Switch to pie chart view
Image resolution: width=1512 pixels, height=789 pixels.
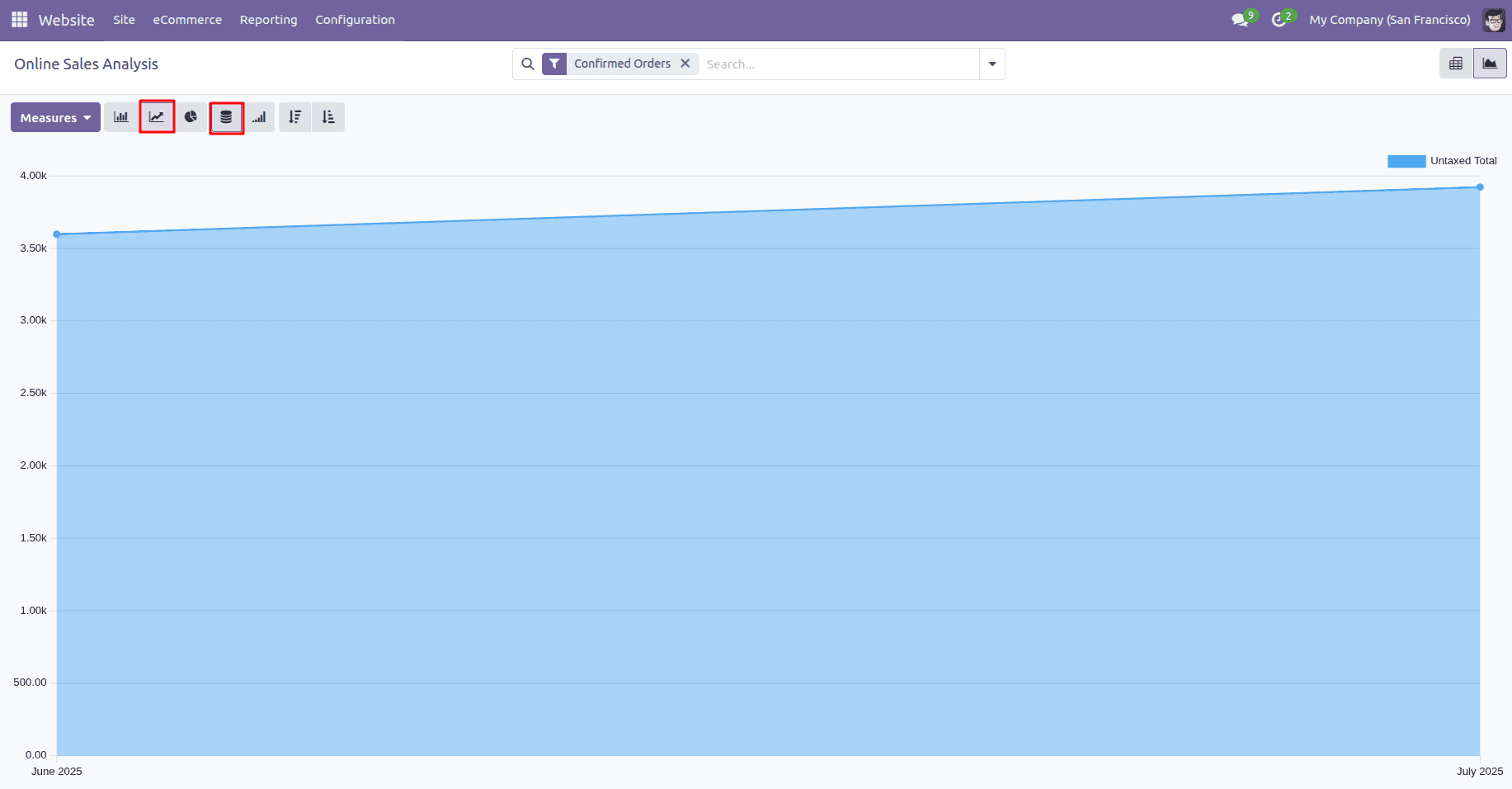pos(191,117)
